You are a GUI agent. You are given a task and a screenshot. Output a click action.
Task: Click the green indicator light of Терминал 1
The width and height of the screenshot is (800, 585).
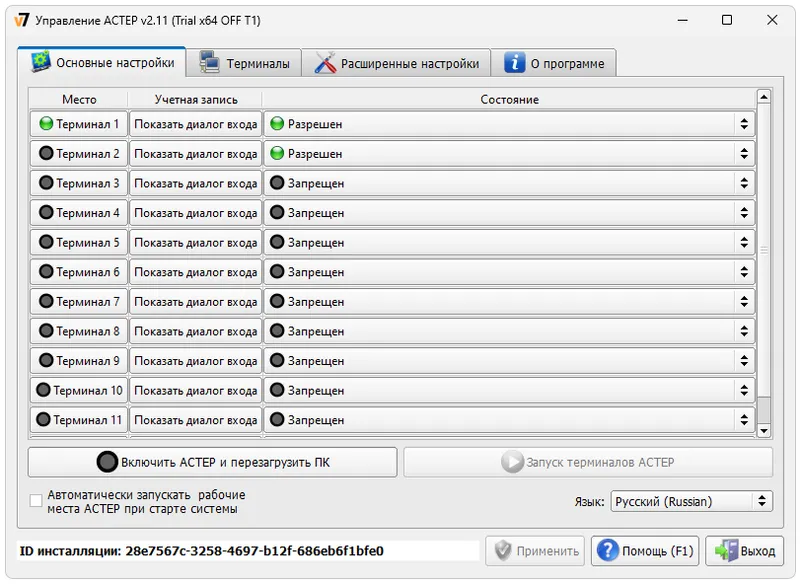(46, 123)
